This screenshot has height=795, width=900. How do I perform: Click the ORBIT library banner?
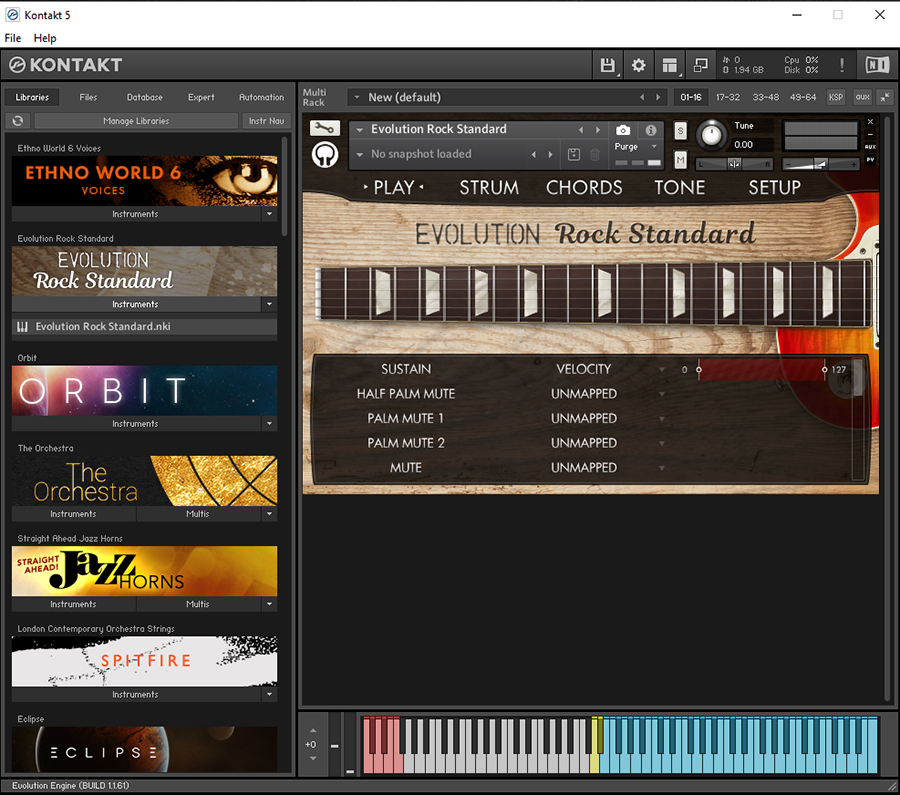click(145, 390)
